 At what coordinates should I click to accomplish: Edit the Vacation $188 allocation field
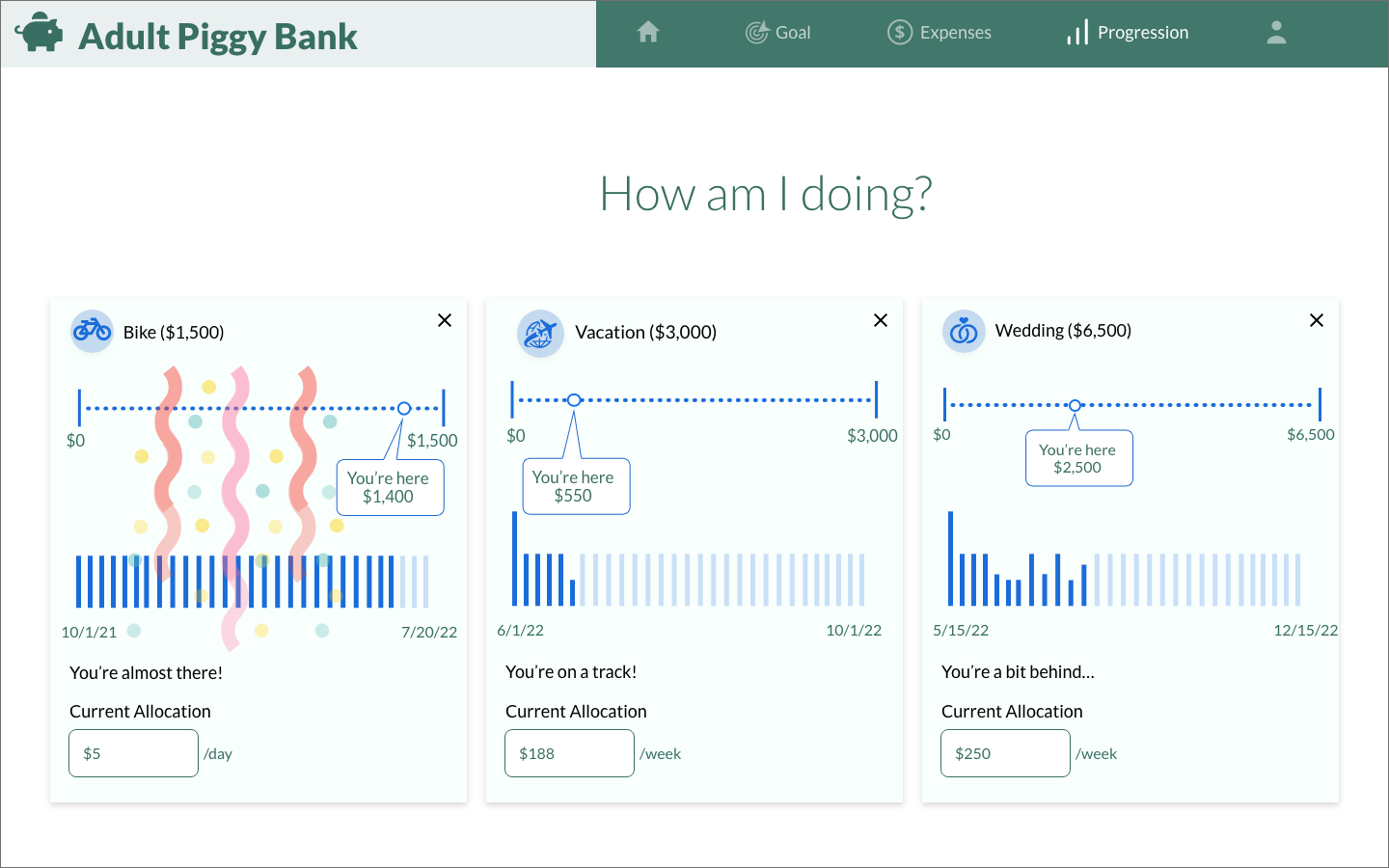(x=569, y=753)
